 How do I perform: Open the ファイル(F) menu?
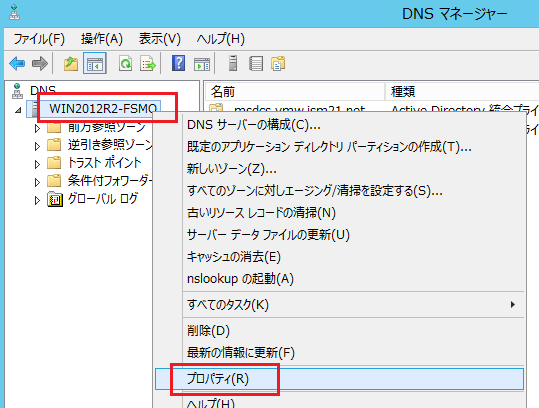[x=39, y=39]
